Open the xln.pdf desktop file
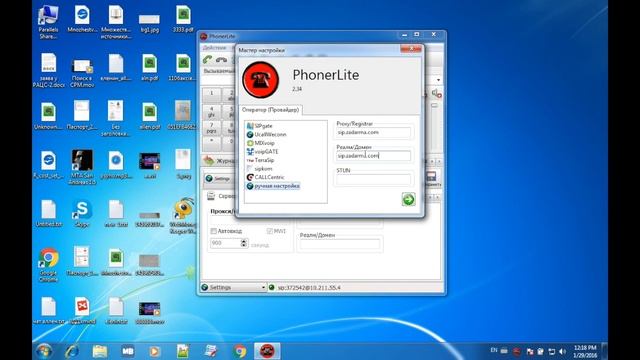This screenshot has width=640, height=360. tap(149, 68)
